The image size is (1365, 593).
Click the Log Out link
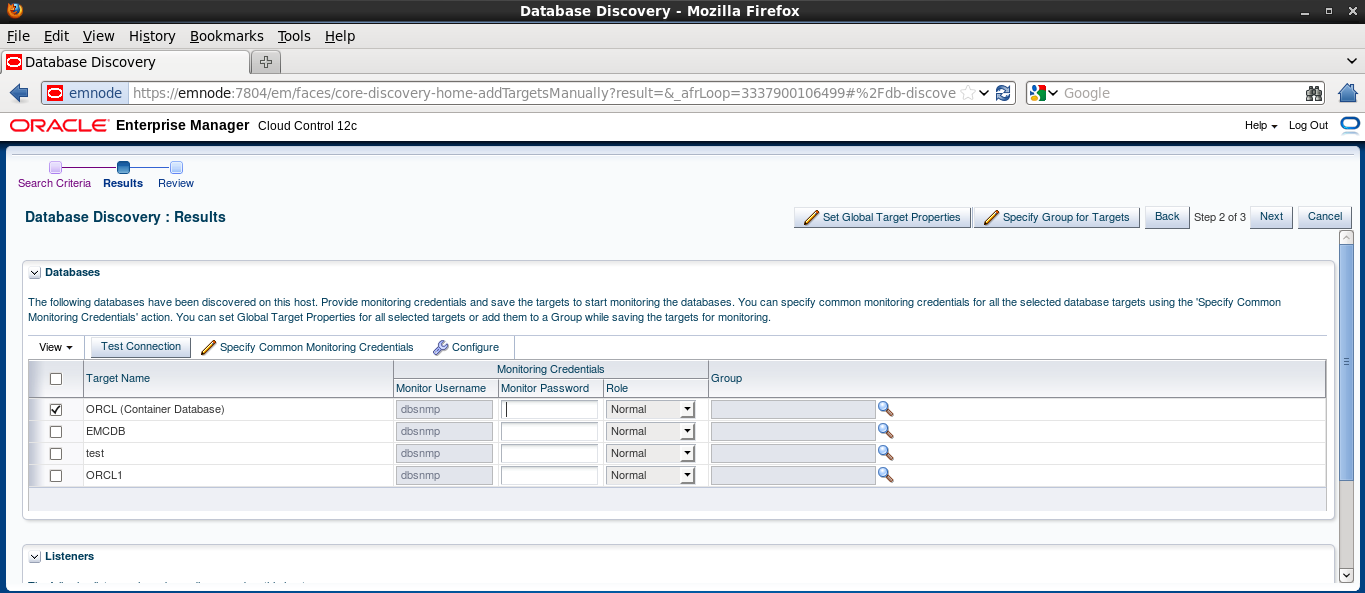[1308, 126]
